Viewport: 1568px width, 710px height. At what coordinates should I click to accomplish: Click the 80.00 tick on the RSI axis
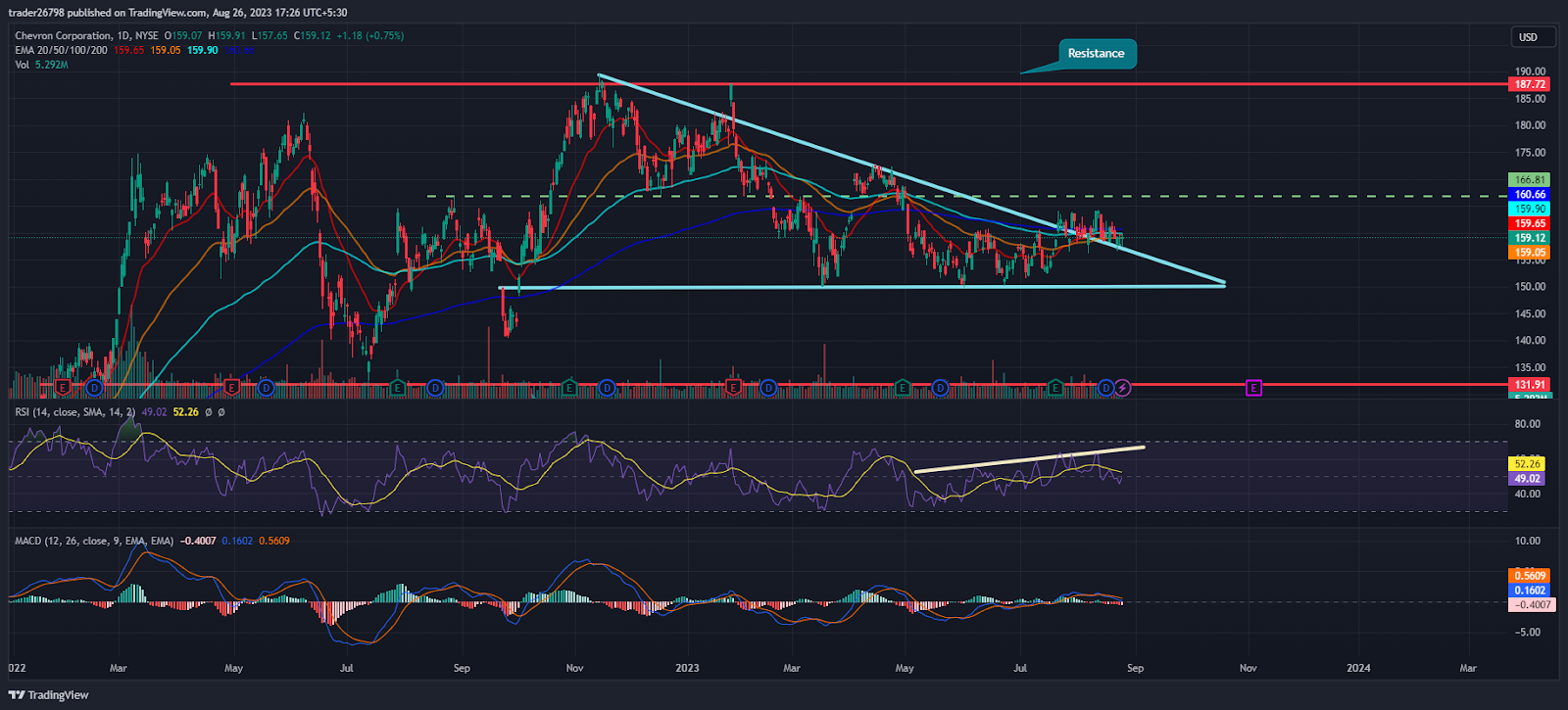click(1527, 424)
